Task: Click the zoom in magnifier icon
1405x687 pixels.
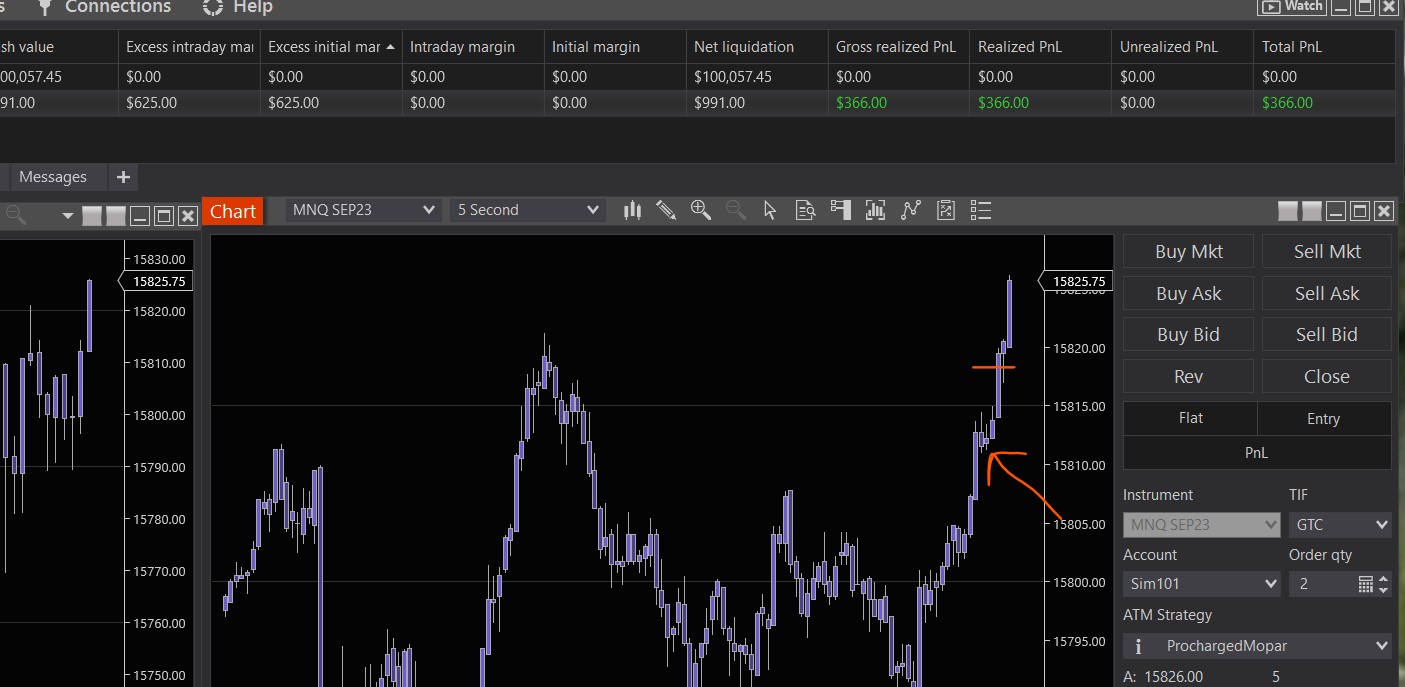Action: [700, 210]
